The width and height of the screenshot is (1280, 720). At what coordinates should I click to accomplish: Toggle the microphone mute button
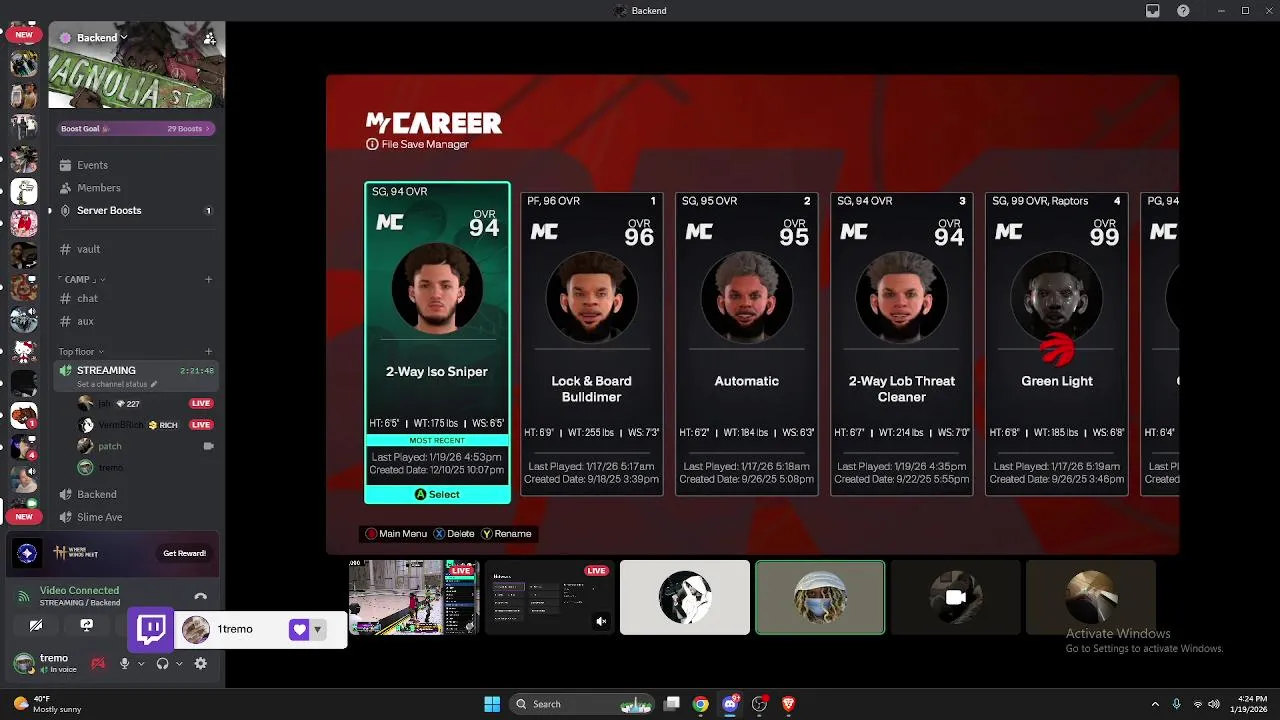125,663
